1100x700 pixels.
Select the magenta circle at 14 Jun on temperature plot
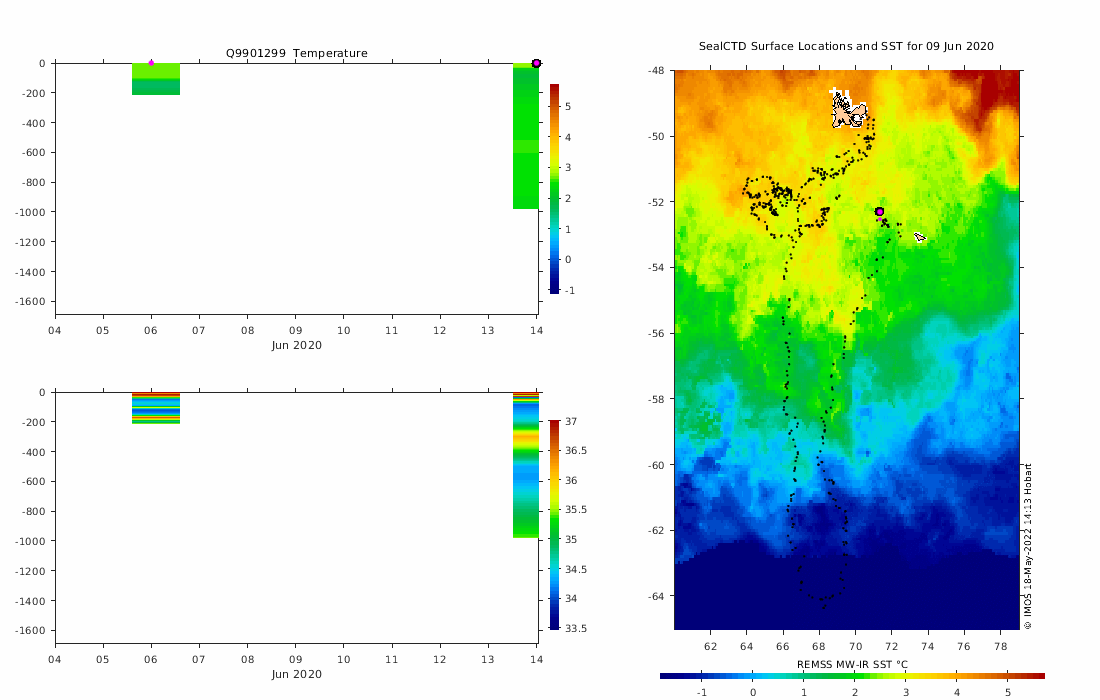(x=536, y=63)
